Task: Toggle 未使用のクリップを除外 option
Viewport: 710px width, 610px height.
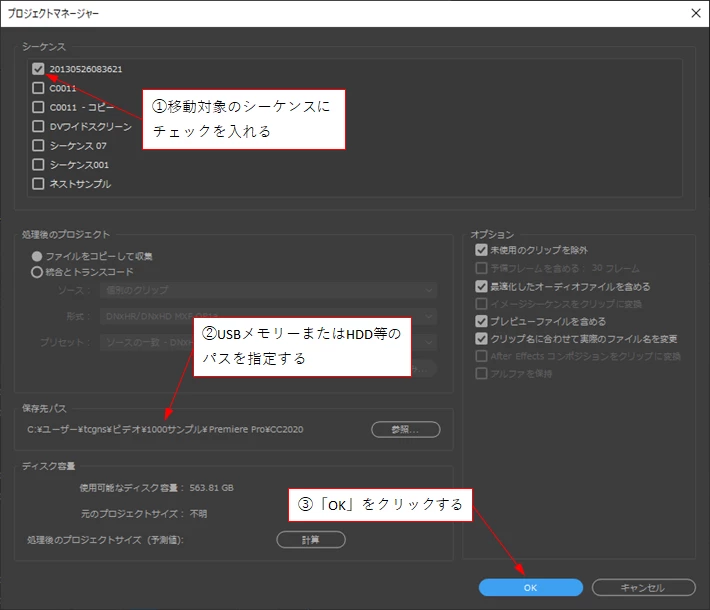Action: pos(481,250)
